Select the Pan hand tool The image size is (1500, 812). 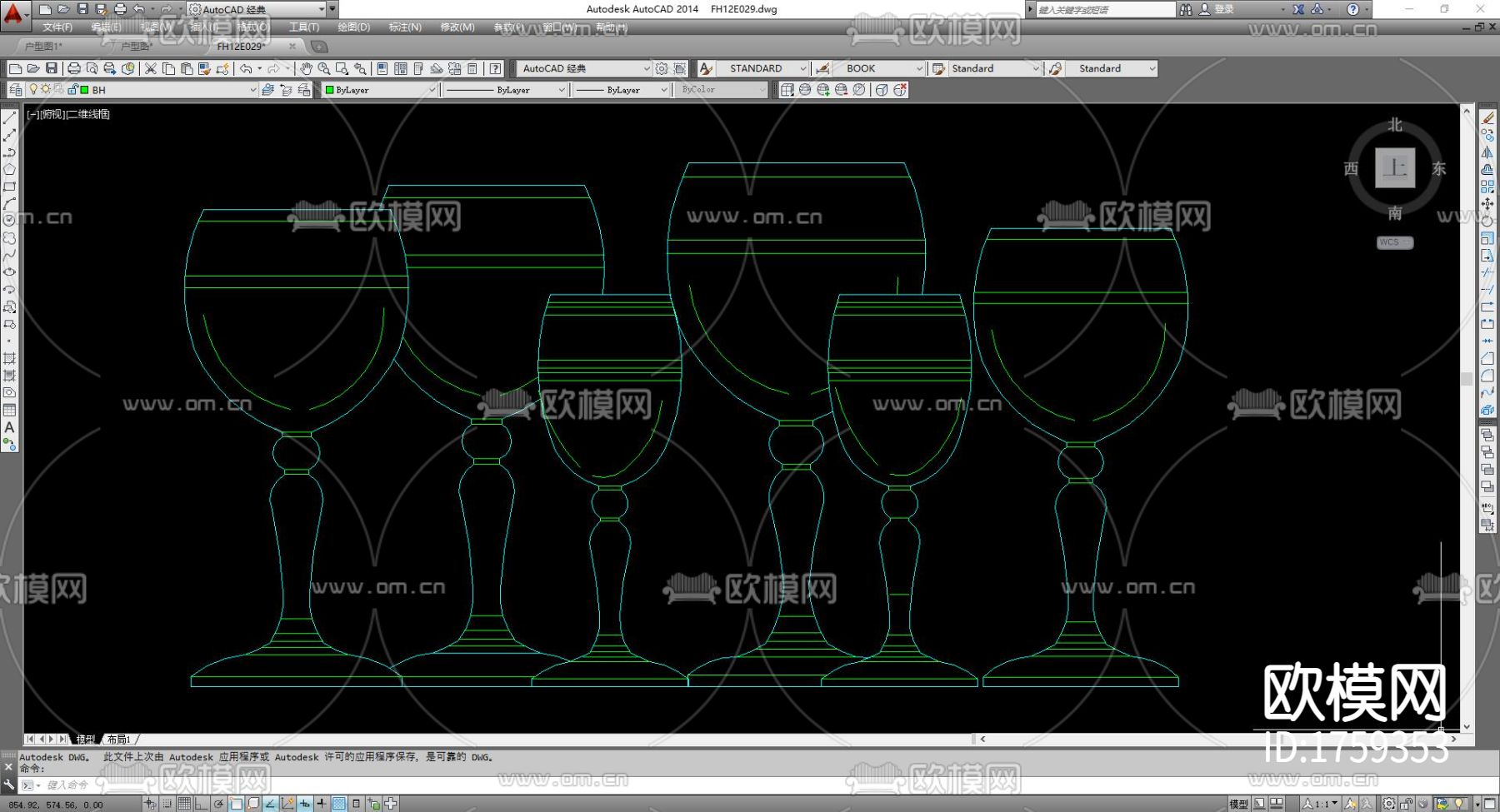pyautogui.click(x=306, y=68)
